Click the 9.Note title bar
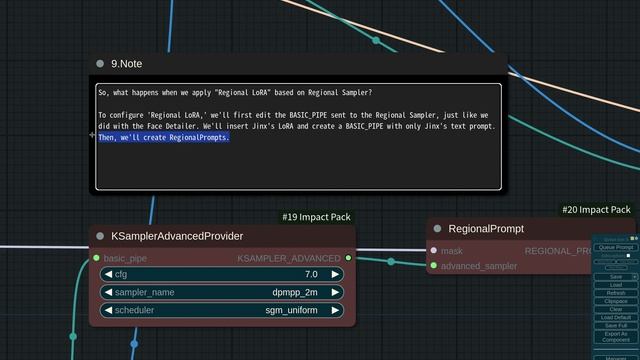This screenshot has width=640, height=360. coord(298,64)
